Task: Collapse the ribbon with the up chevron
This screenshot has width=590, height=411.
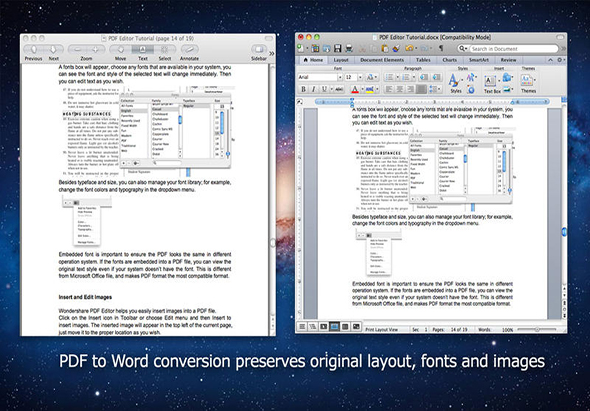Action: (550, 60)
